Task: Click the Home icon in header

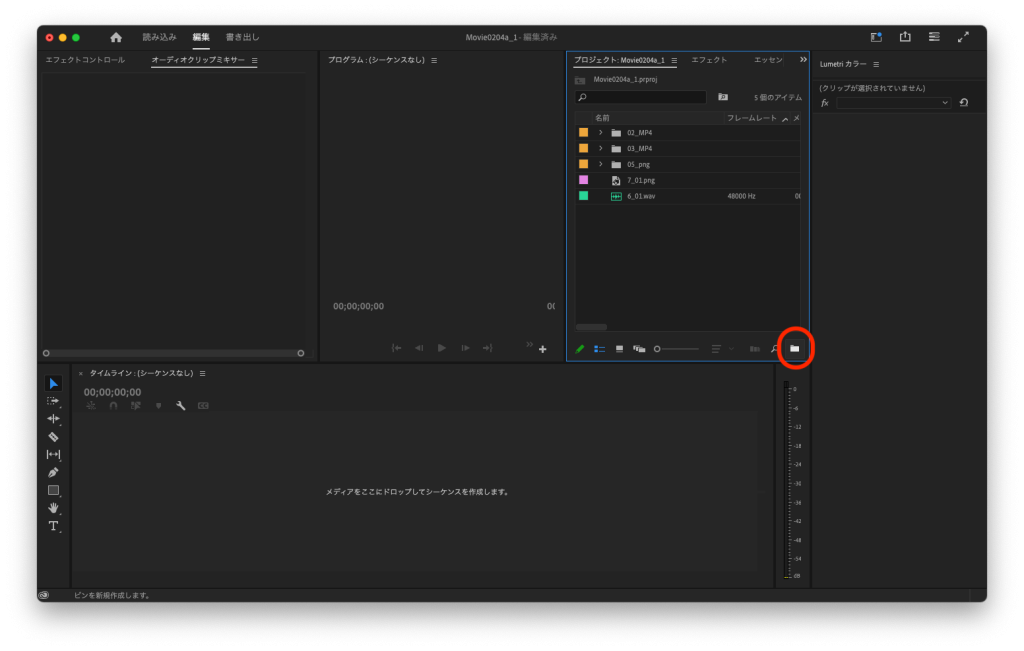Action: coord(116,37)
